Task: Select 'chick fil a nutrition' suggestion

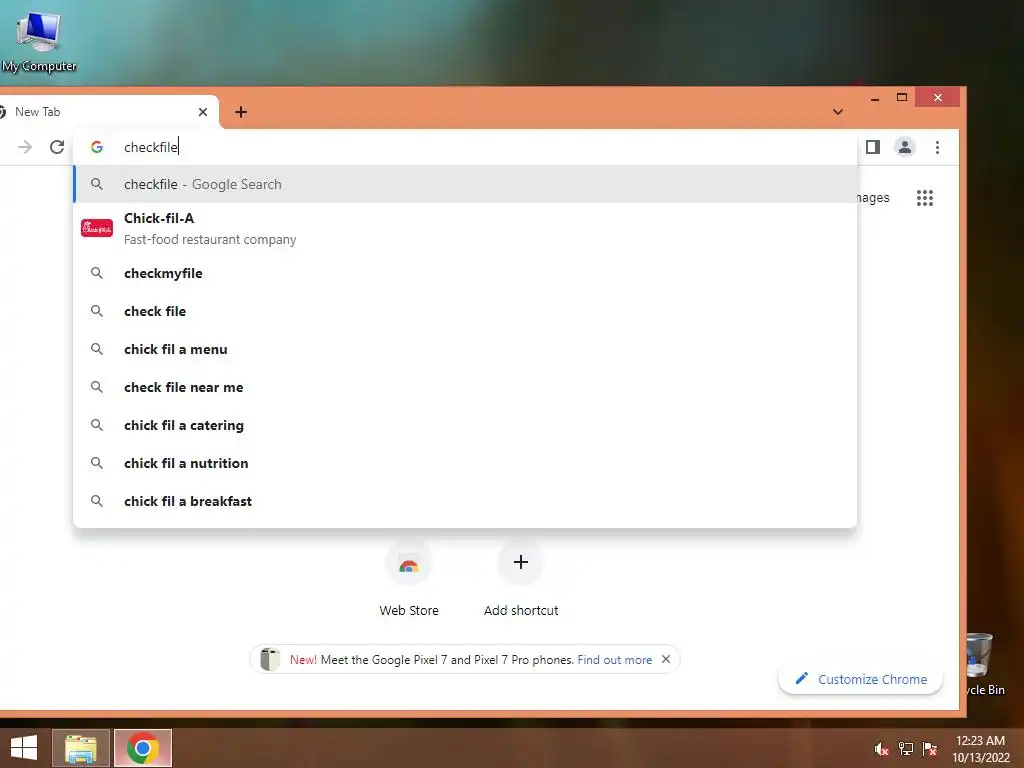Action: [465, 463]
